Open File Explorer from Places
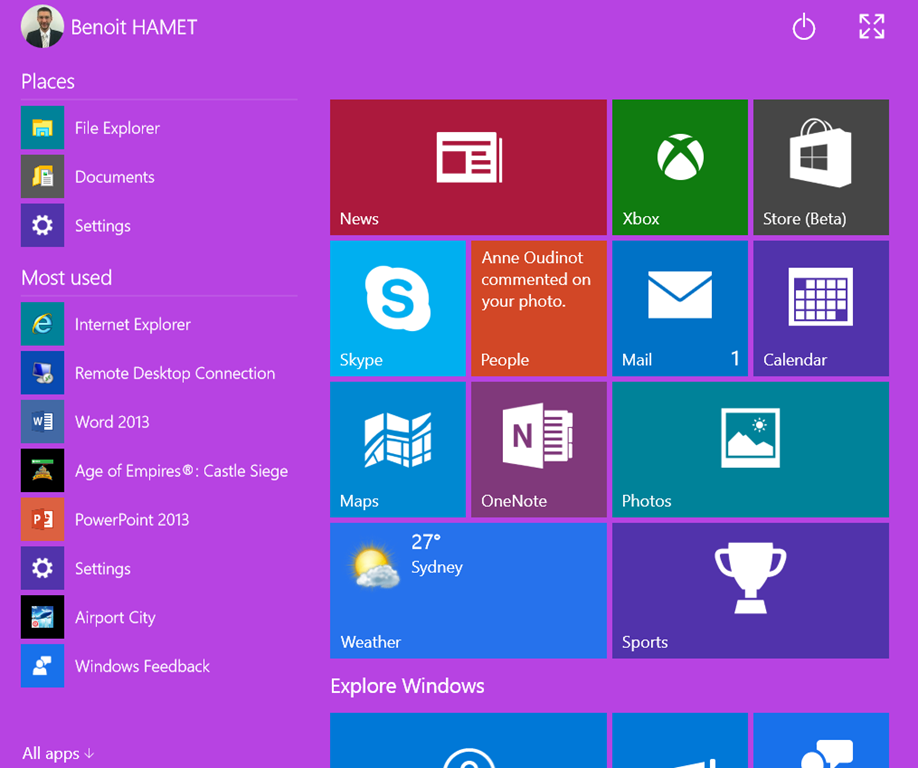 [116, 128]
